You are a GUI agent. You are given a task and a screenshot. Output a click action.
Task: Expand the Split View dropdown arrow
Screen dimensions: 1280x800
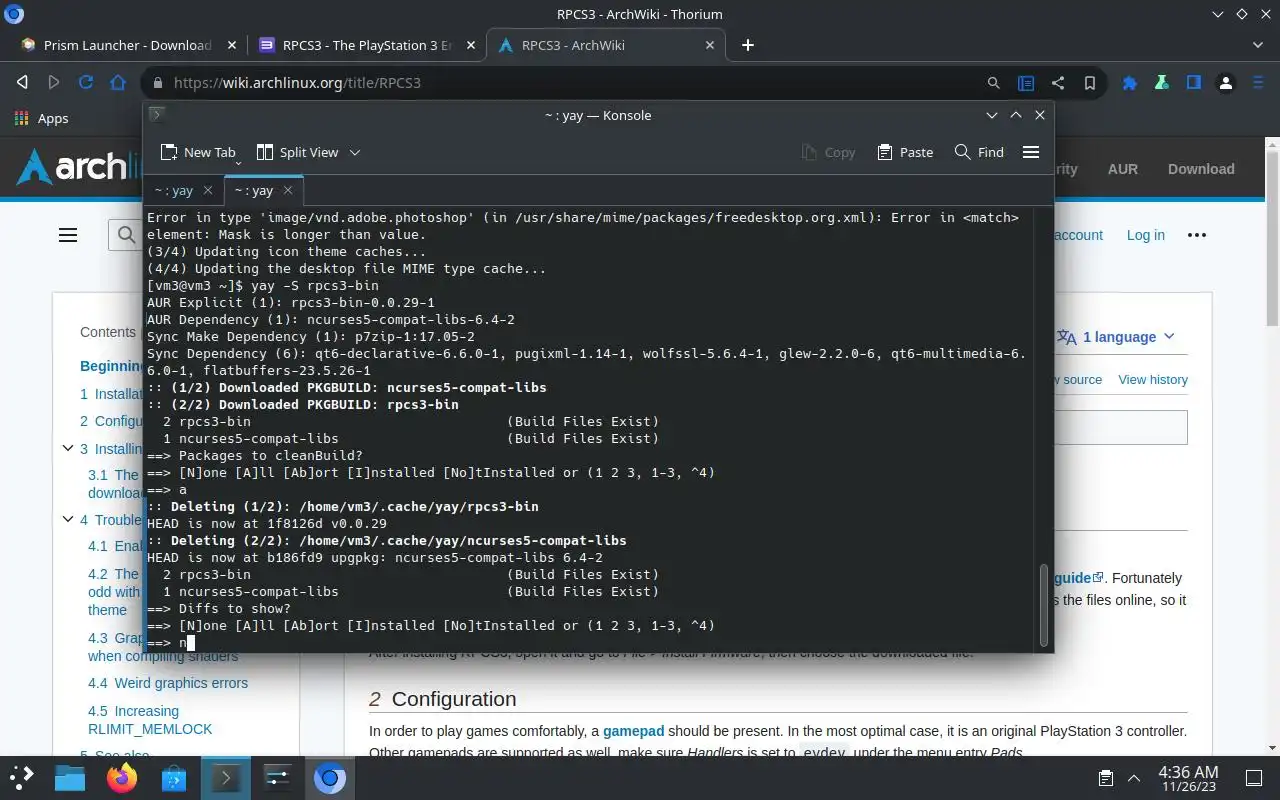tap(355, 152)
